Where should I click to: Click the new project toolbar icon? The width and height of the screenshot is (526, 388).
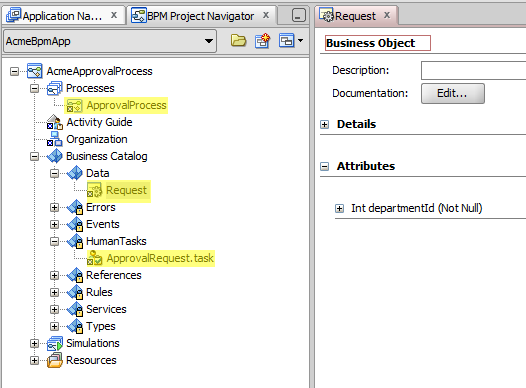[x=262, y=41]
